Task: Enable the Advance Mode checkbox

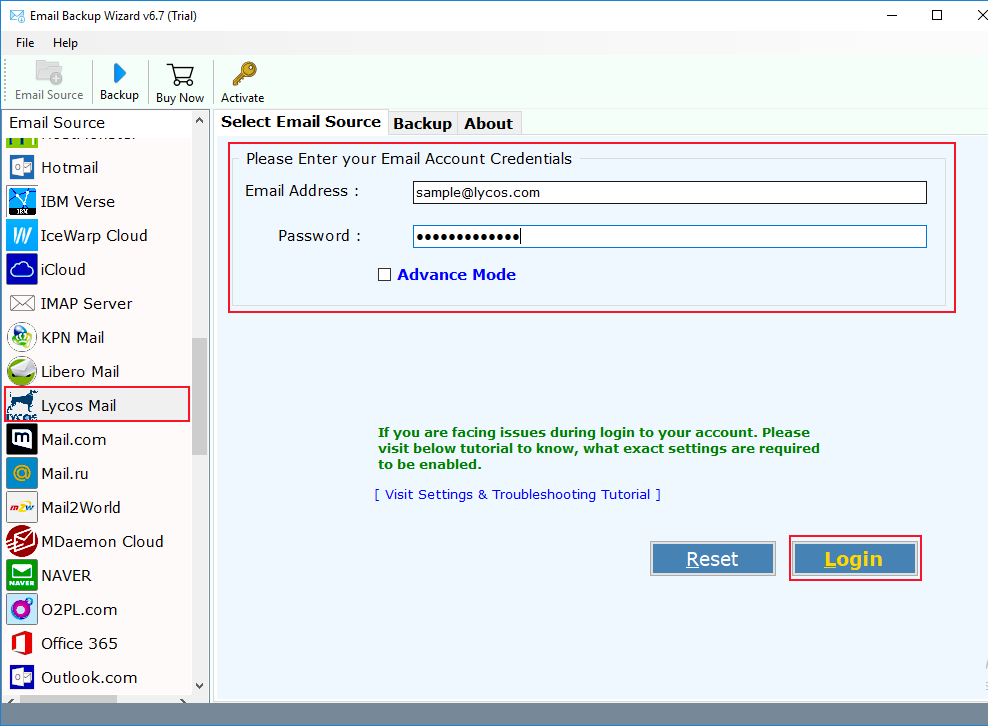Action: click(384, 275)
